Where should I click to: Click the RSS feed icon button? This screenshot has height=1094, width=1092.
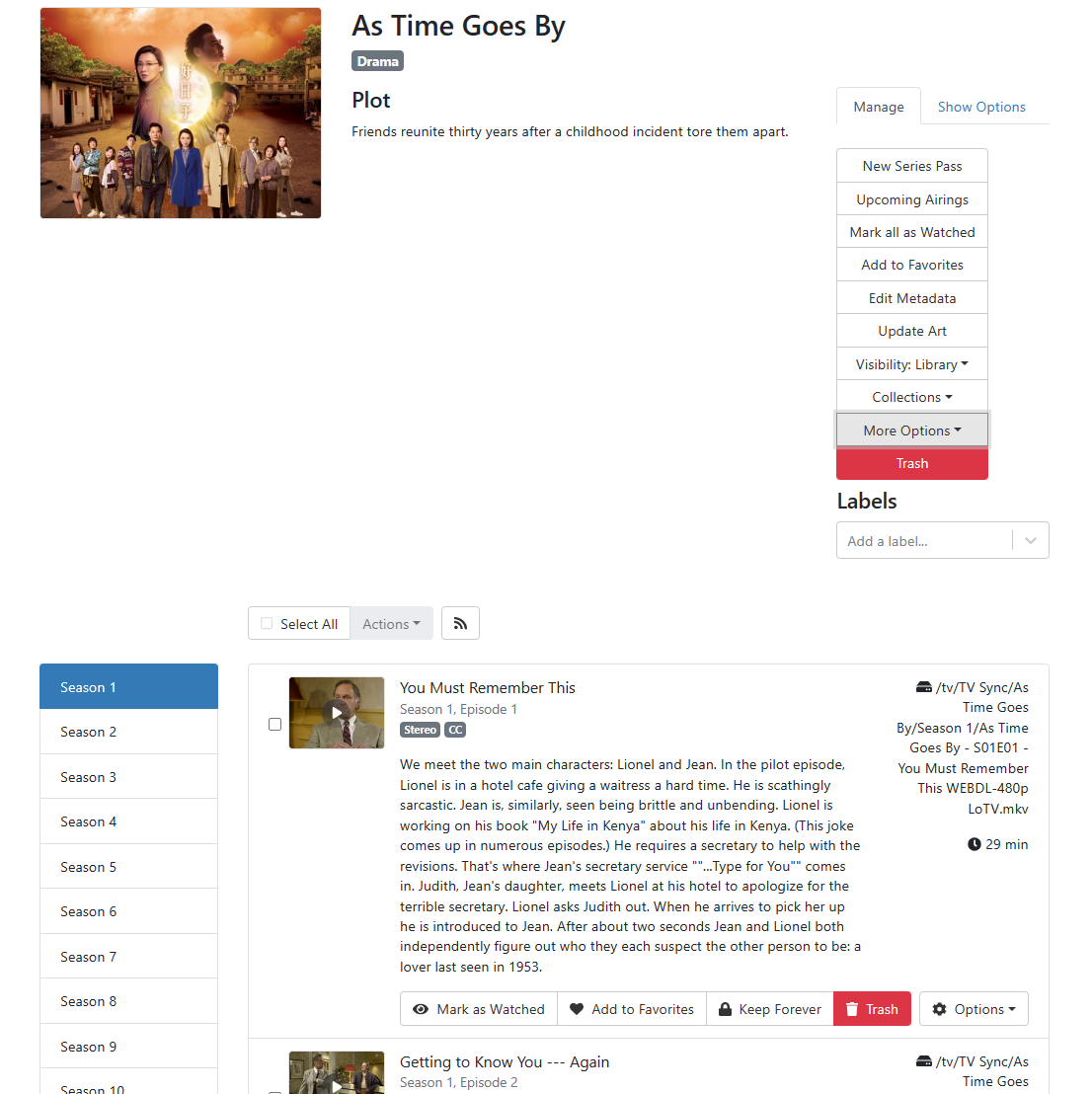[460, 623]
